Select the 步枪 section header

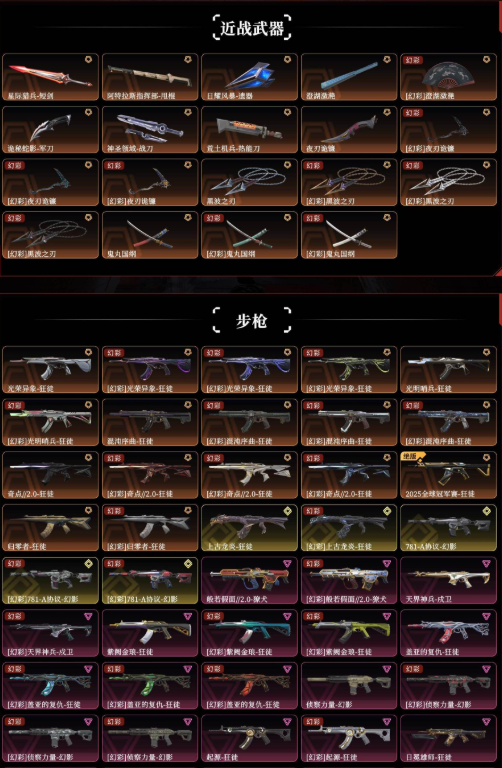tap(252, 321)
